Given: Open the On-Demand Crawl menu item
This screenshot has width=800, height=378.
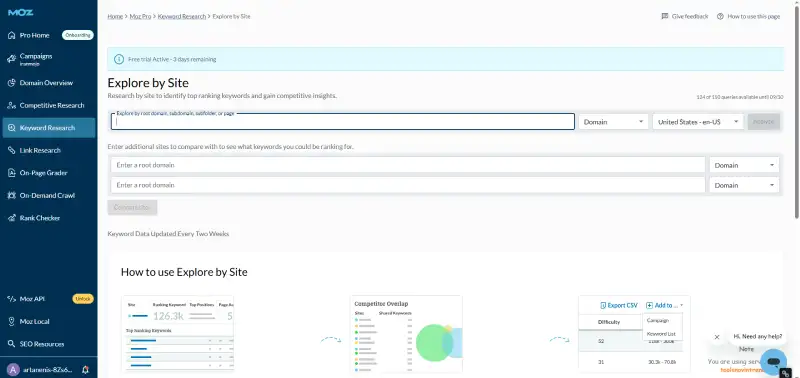Looking at the screenshot, I should (48, 195).
